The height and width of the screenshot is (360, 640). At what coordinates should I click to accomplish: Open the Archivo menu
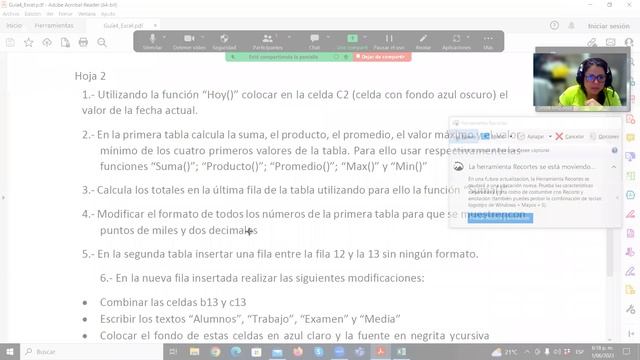click(x=11, y=13)
